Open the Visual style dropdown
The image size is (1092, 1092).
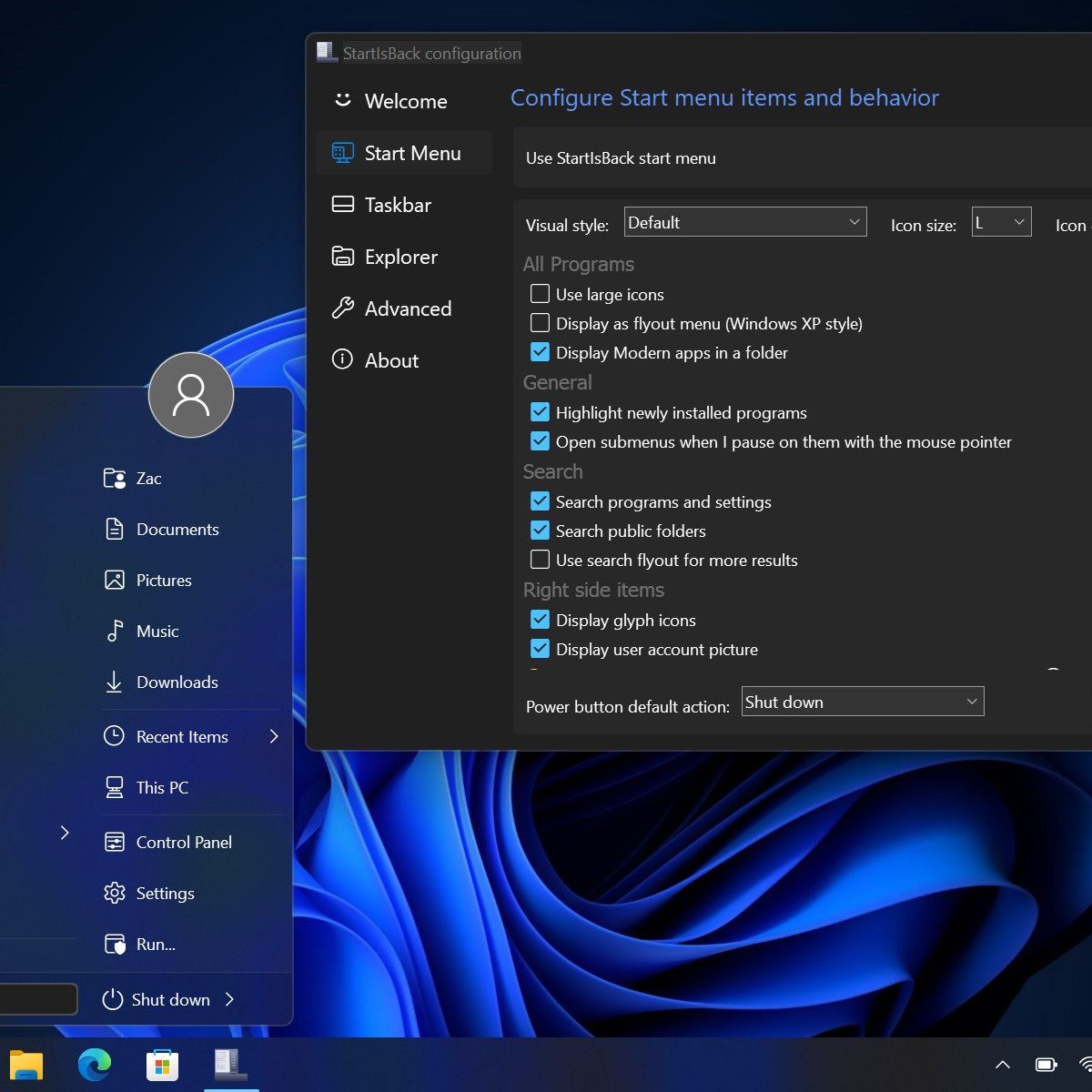744,222
